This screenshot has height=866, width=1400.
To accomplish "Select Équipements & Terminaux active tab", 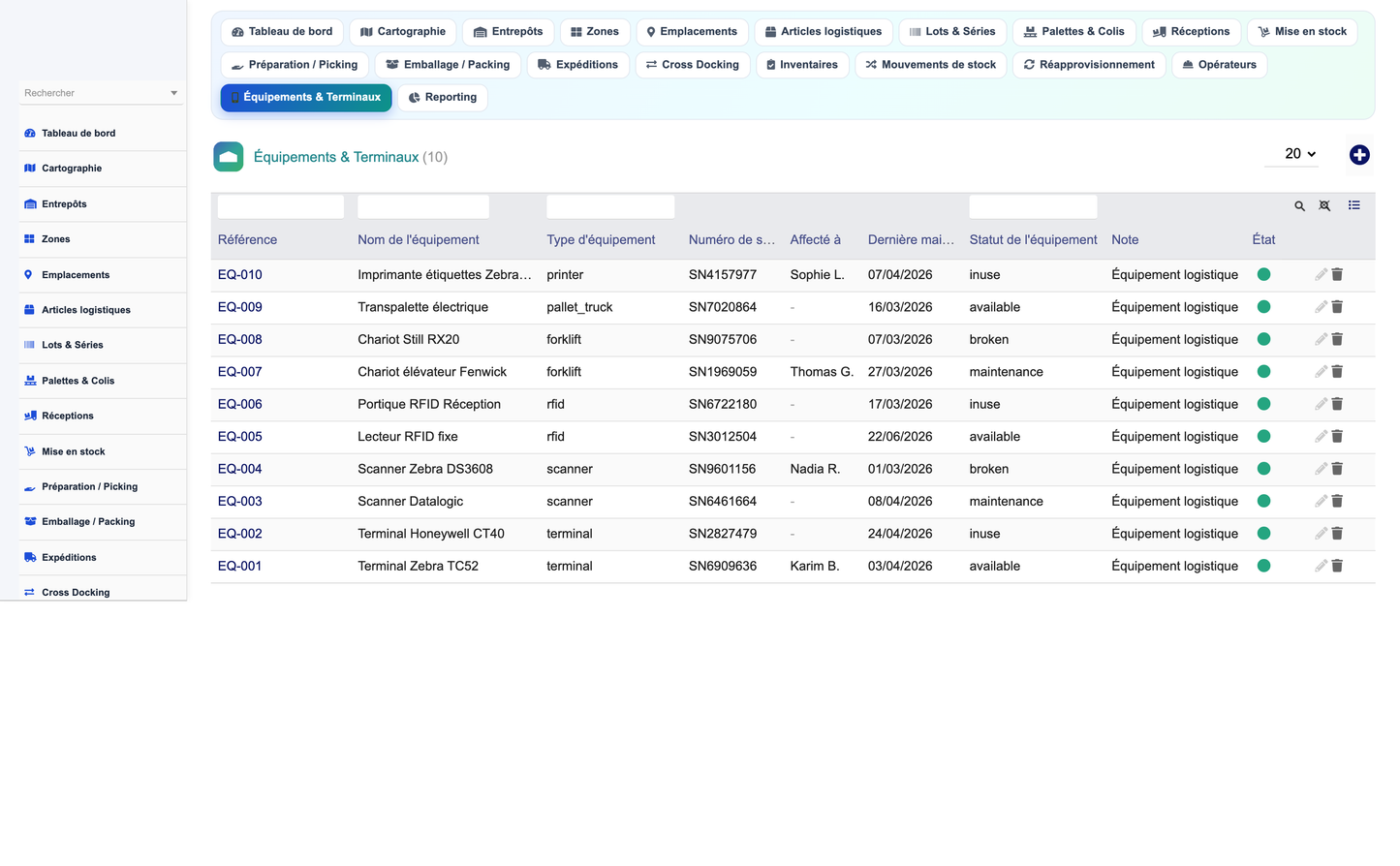I will pyautogui.click(x=306, y=98).
